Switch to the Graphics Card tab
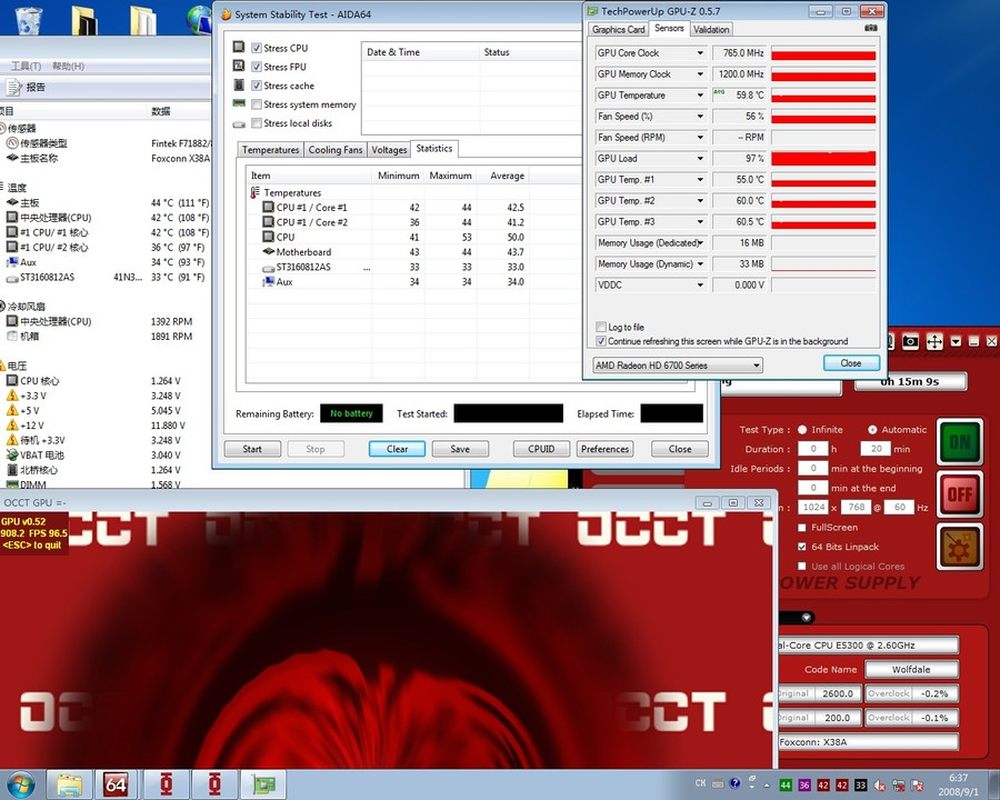 [618, 29]
